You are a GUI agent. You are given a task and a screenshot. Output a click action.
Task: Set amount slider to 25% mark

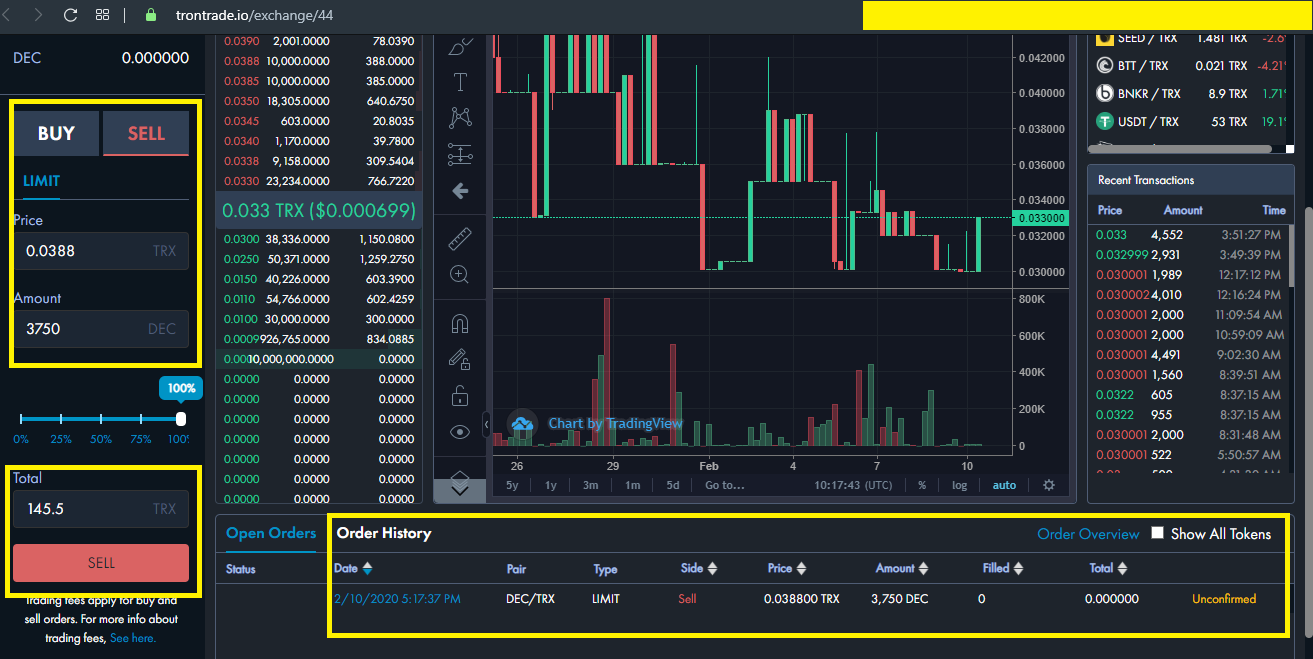[61, 419]
